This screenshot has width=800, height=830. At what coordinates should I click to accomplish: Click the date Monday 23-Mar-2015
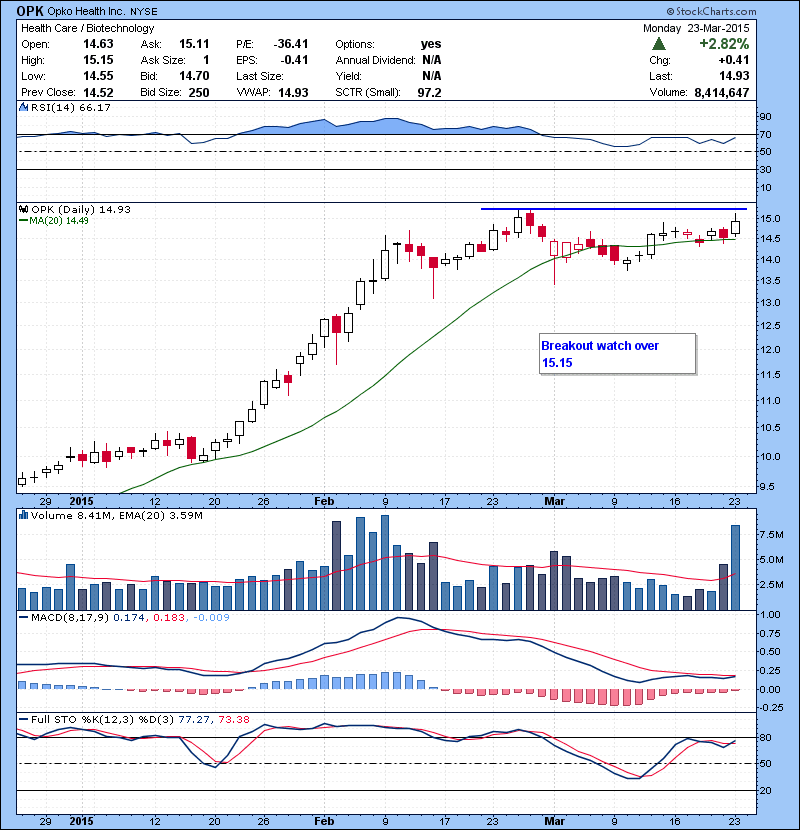(x=696, y=28)
